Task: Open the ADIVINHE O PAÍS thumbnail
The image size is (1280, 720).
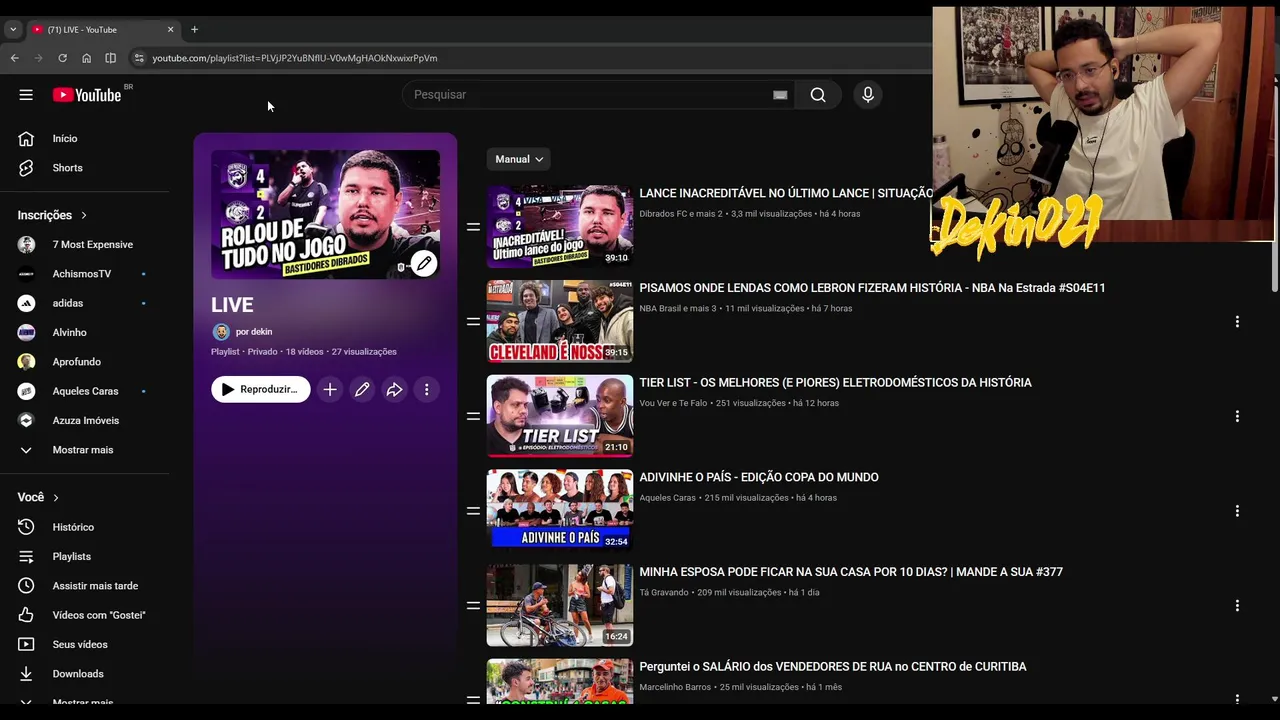Action: point(560,511)
